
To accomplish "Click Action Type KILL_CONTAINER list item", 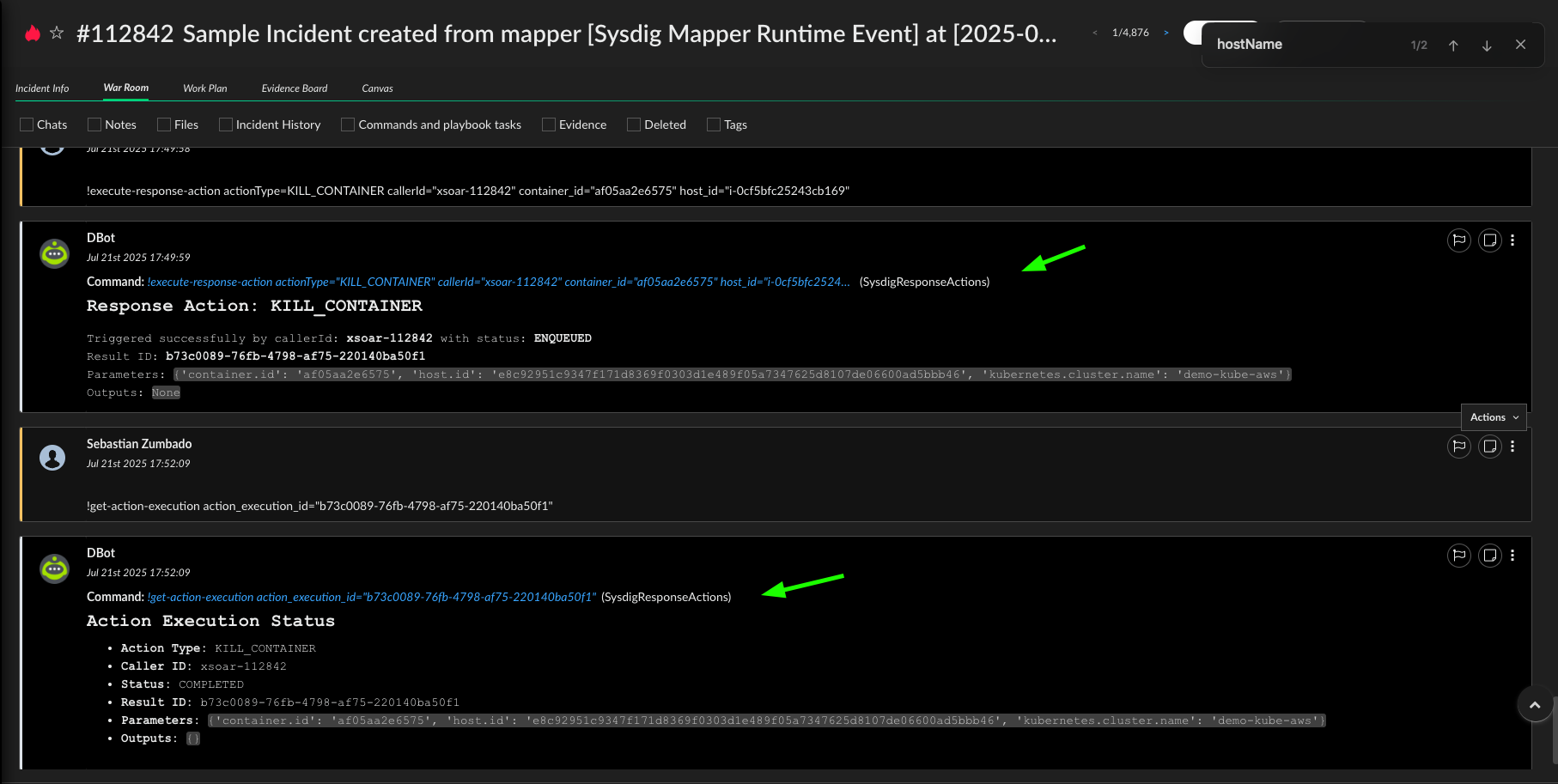I will point(218,648).
